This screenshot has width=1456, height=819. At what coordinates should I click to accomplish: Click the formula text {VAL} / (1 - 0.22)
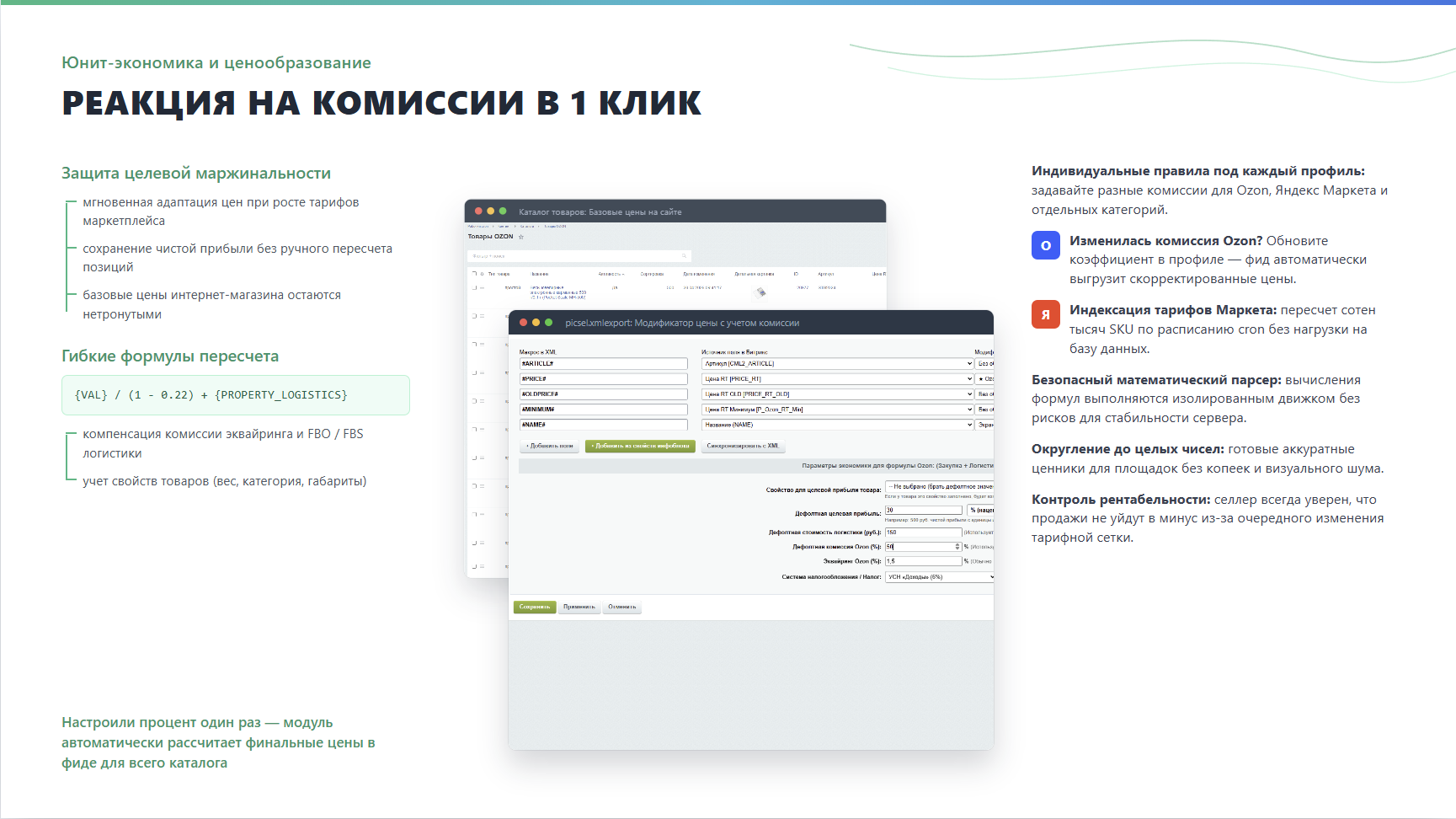(x=134, y=395)
